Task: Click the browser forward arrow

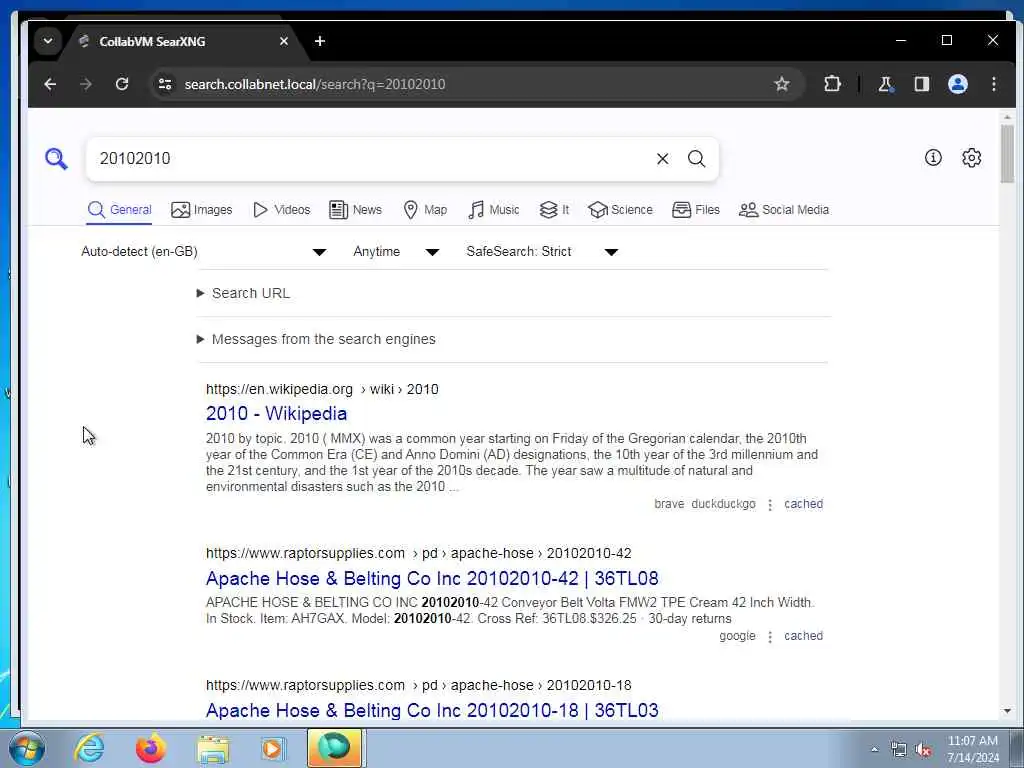Action: (86, 84)
